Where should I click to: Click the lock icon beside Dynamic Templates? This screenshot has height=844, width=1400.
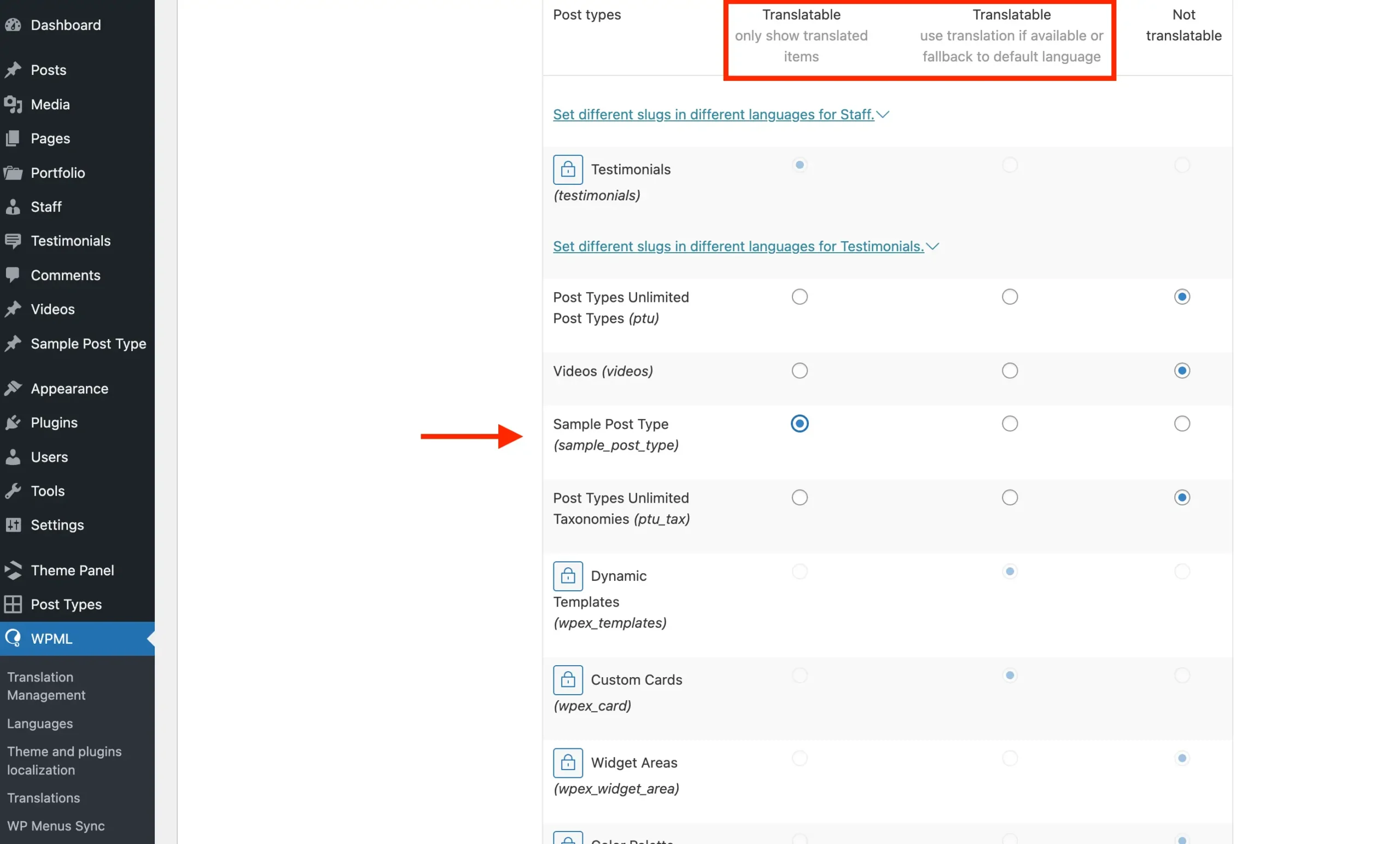(x=568, y=577)
